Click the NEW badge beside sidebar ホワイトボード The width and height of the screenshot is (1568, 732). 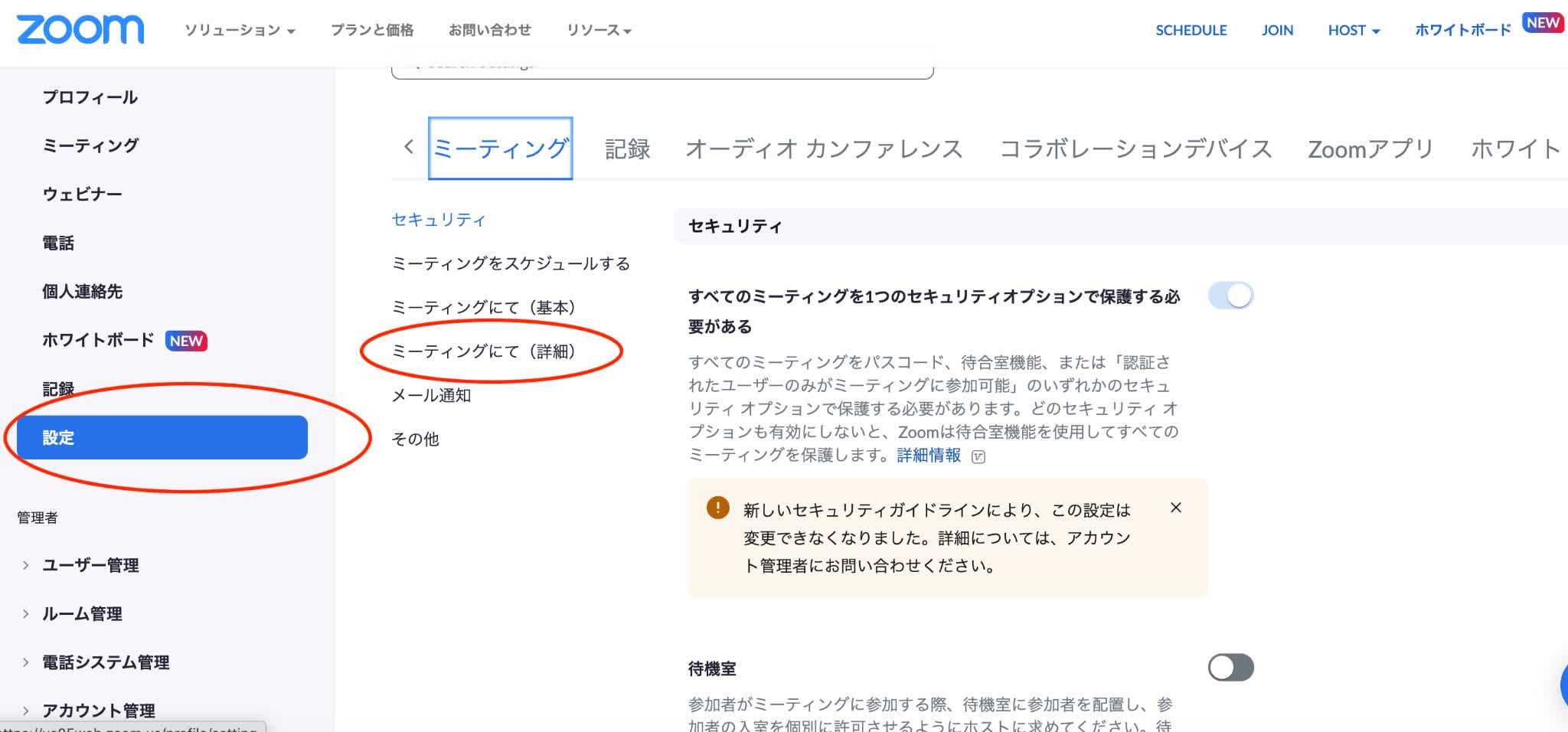pos(186,341)
